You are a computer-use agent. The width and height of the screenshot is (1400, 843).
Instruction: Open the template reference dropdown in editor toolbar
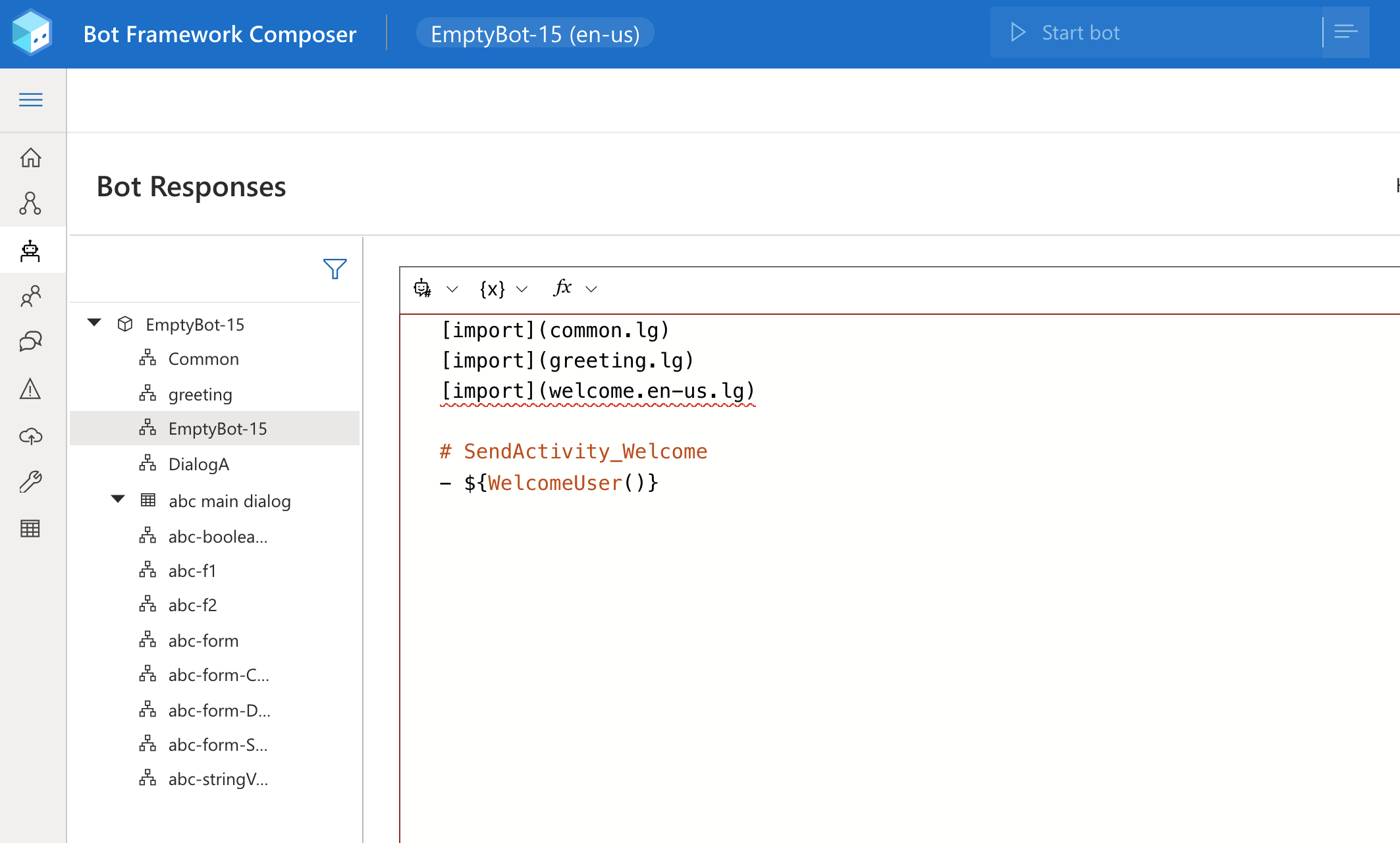click(435, 288)
